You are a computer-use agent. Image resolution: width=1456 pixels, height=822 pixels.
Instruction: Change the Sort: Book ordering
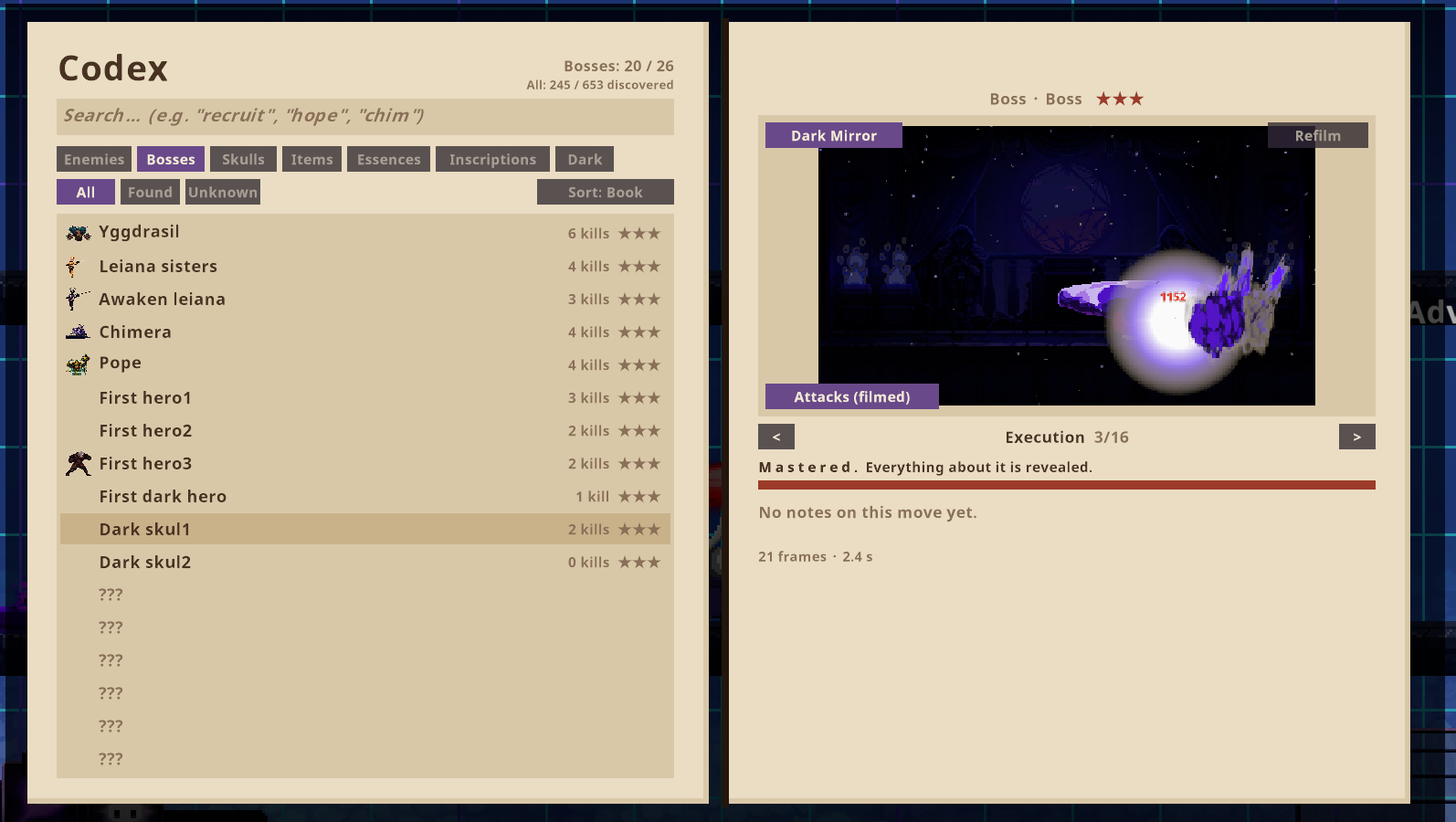click(x=606, y=192)
